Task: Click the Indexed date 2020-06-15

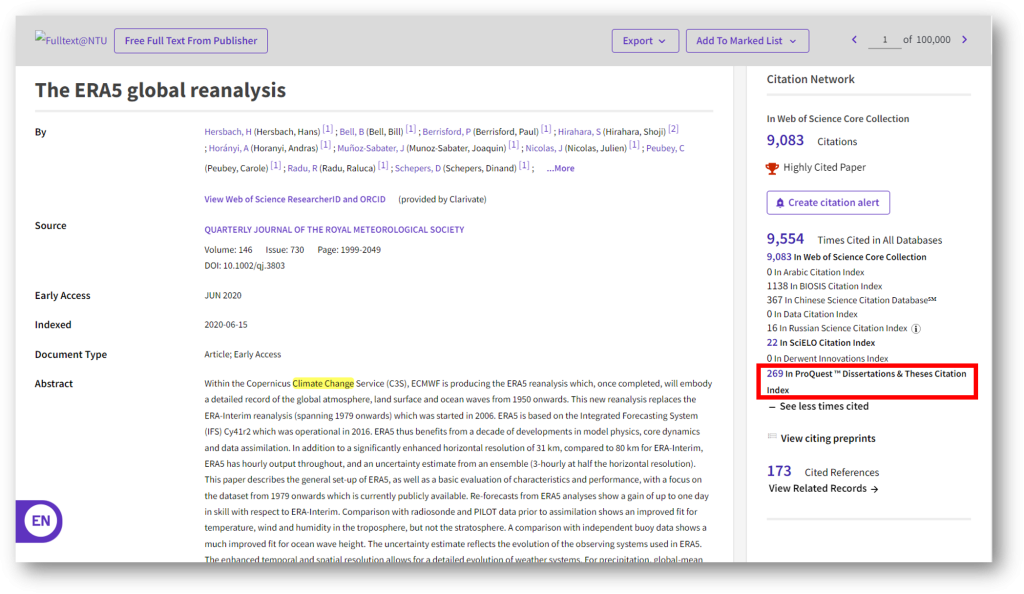Action: coord(226,324)
